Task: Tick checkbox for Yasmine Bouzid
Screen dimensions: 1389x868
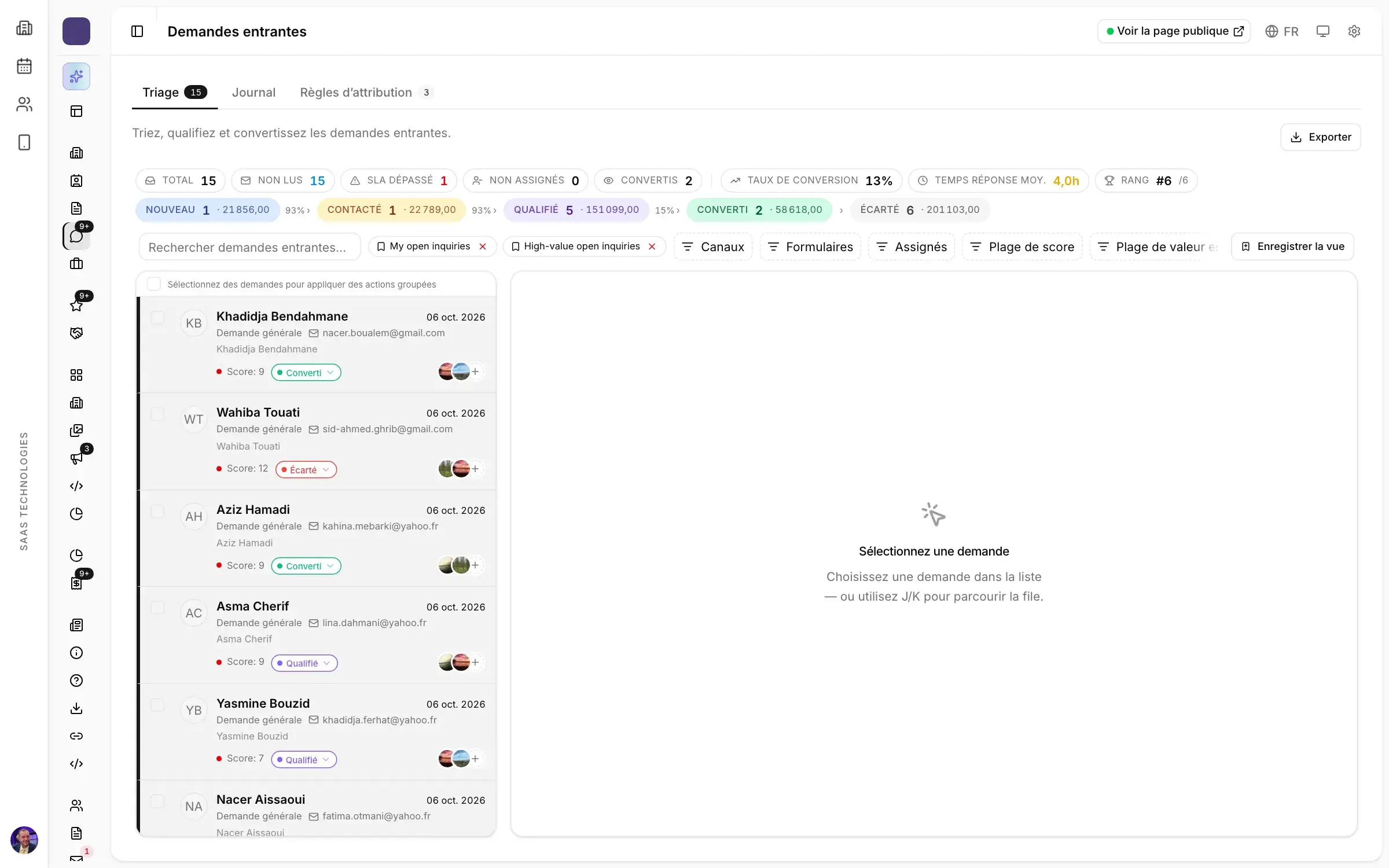Action: [157, 705]
